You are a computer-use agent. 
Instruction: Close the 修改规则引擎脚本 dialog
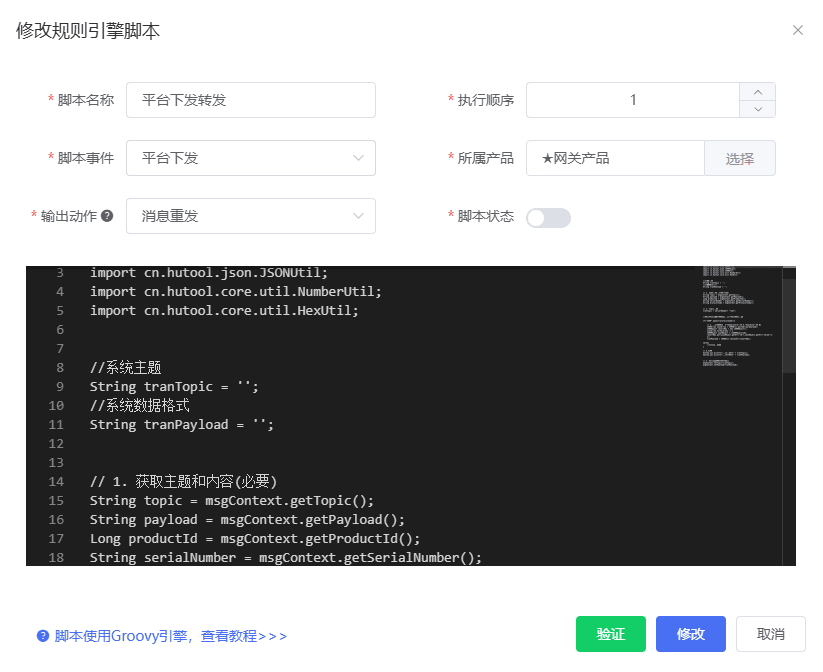coord(797,30)
